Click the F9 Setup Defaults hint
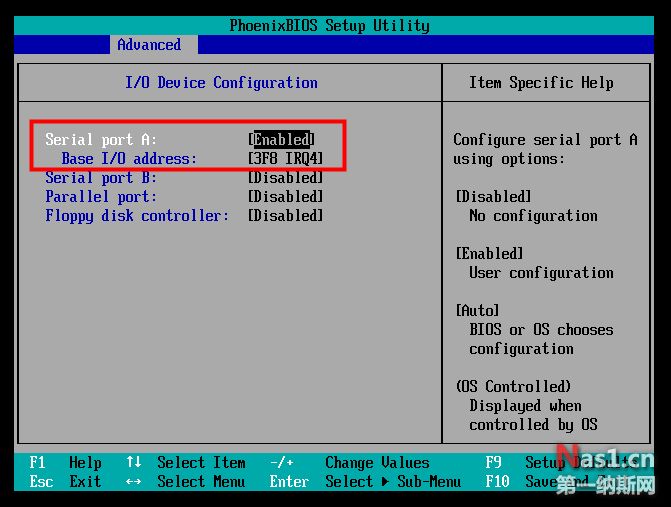Image resolution: width=671 pixels, height=507 pixels. pyautogui.click(x=562, y=463)
